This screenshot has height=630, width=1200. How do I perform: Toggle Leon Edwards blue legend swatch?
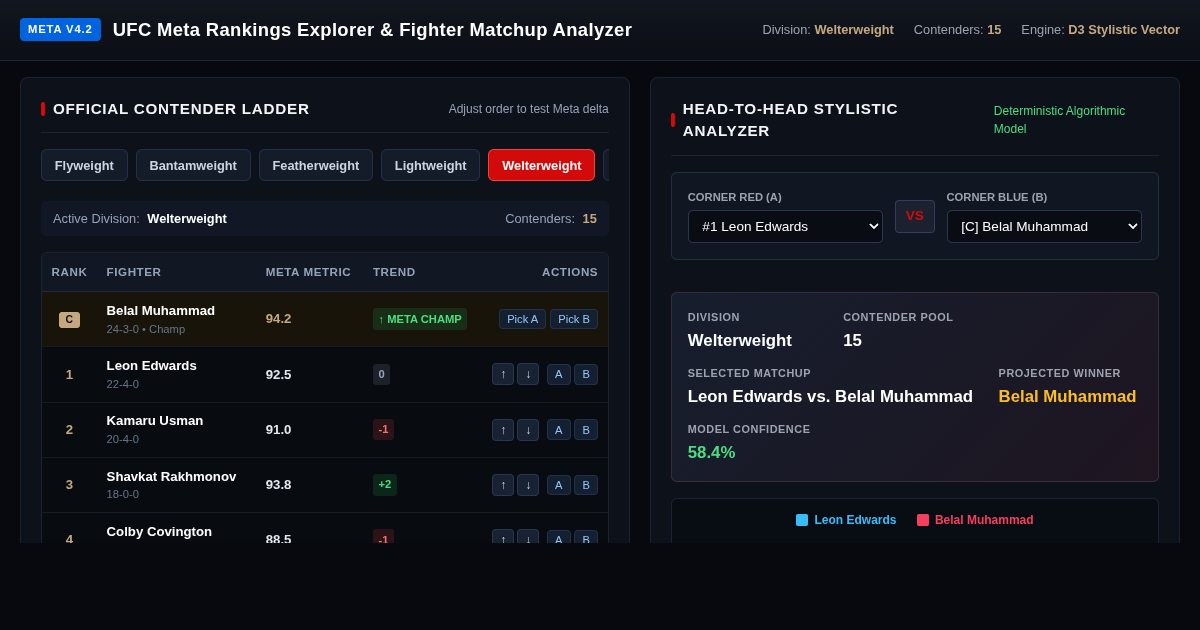802,520
